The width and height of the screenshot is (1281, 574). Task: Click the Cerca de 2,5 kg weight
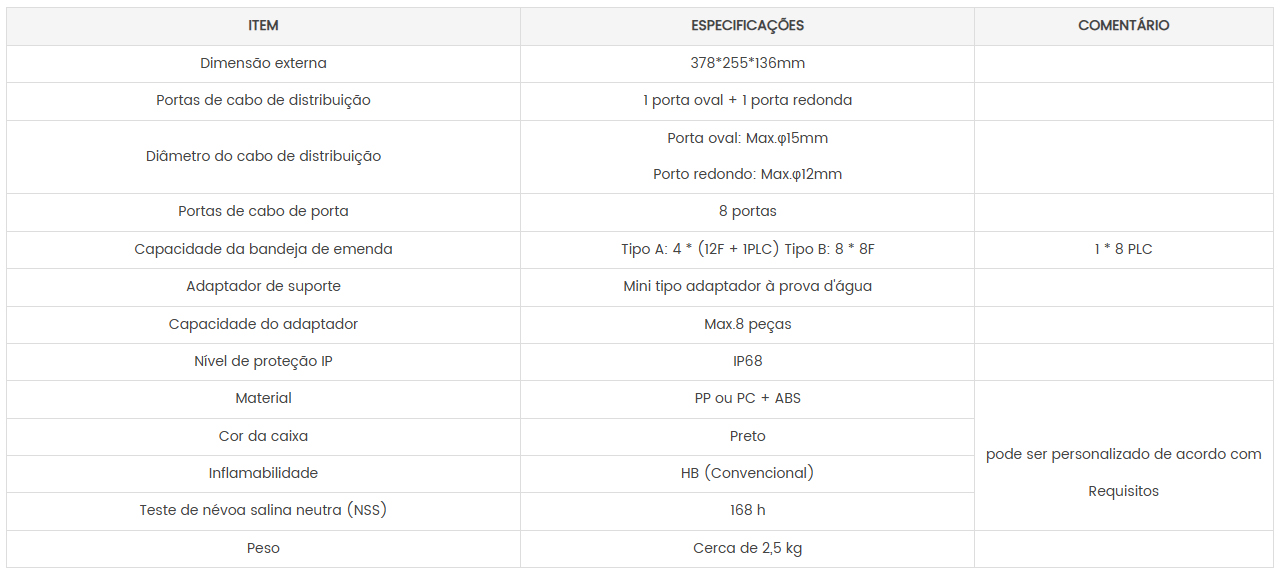pos(747,548)
